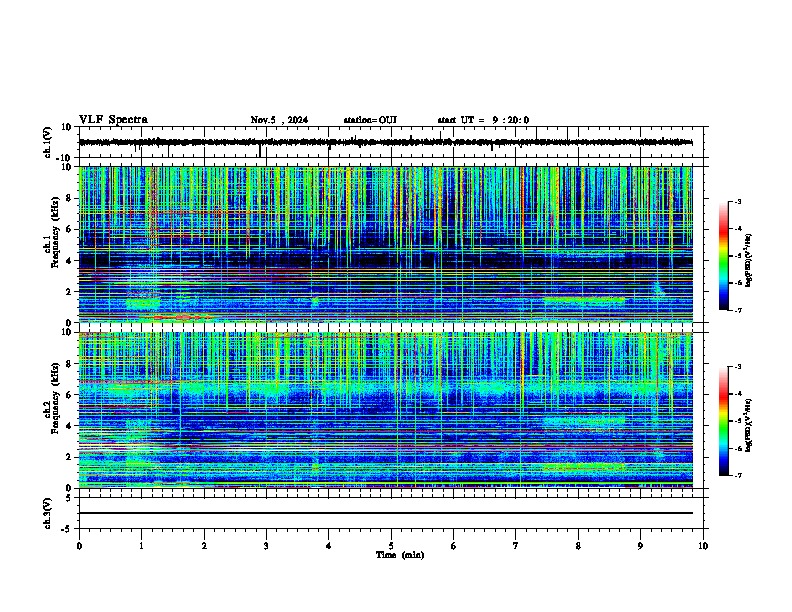Click the "8" label on the time axis

578,546
